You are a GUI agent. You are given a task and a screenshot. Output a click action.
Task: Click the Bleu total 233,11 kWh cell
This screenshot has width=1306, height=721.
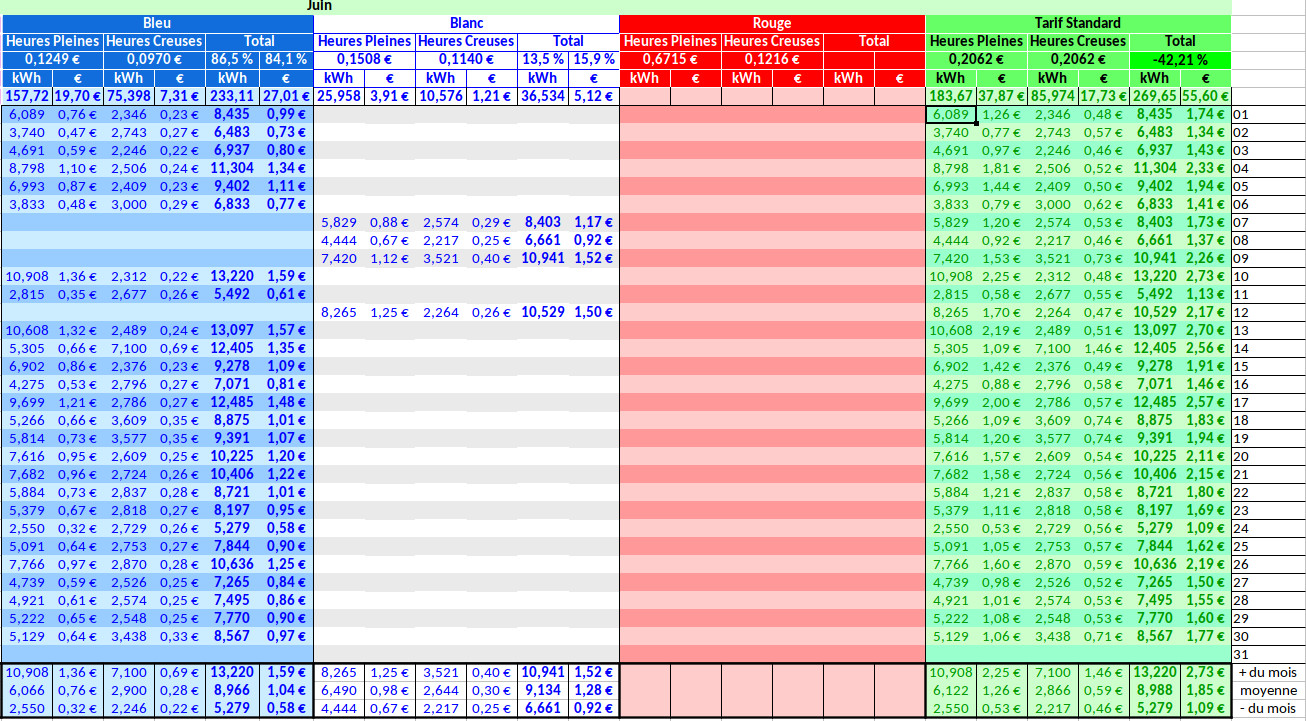coord(232,96)
